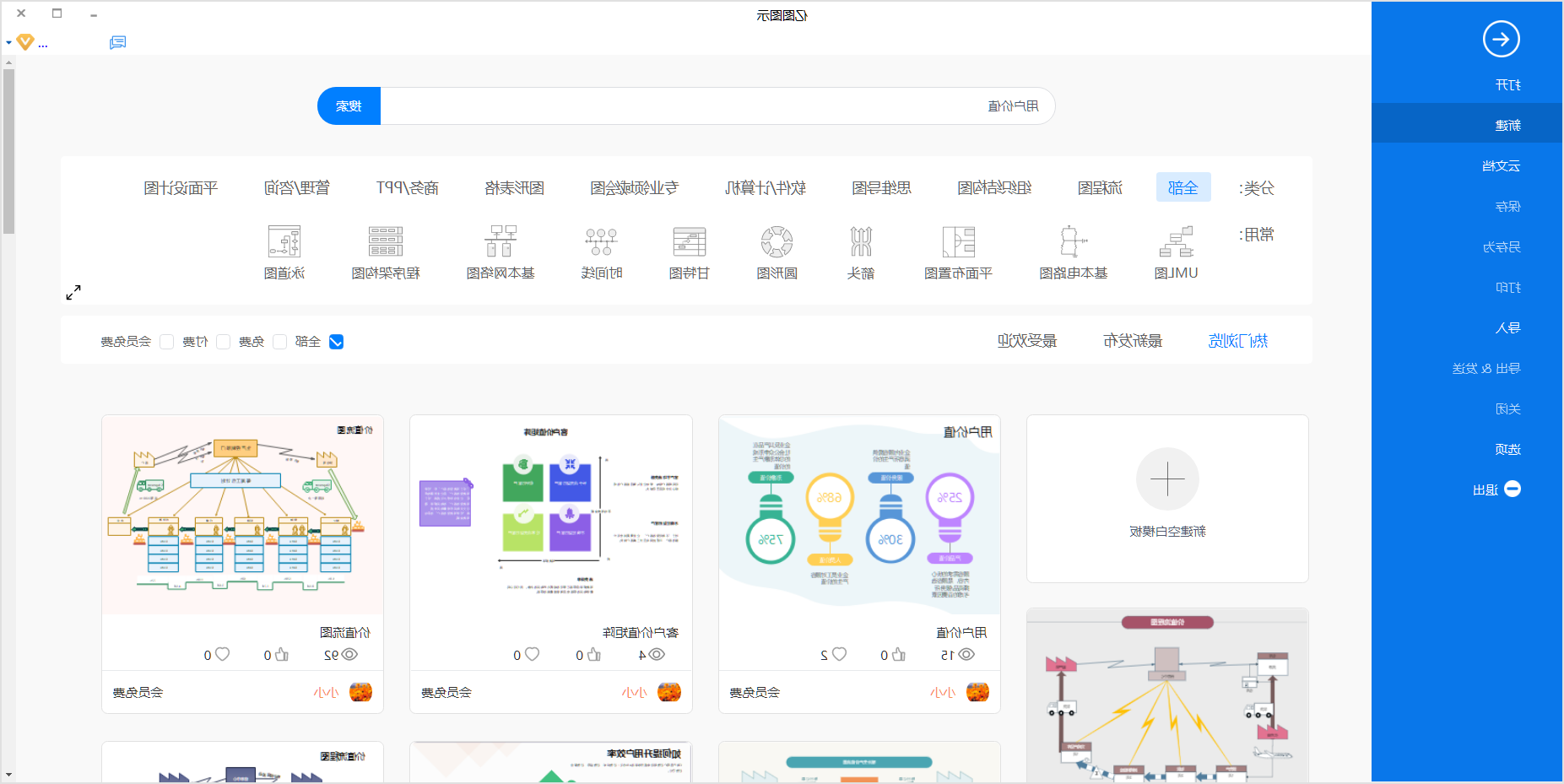Switch to 软件/计算机 category
The image size is (1564, 784).
765,187
